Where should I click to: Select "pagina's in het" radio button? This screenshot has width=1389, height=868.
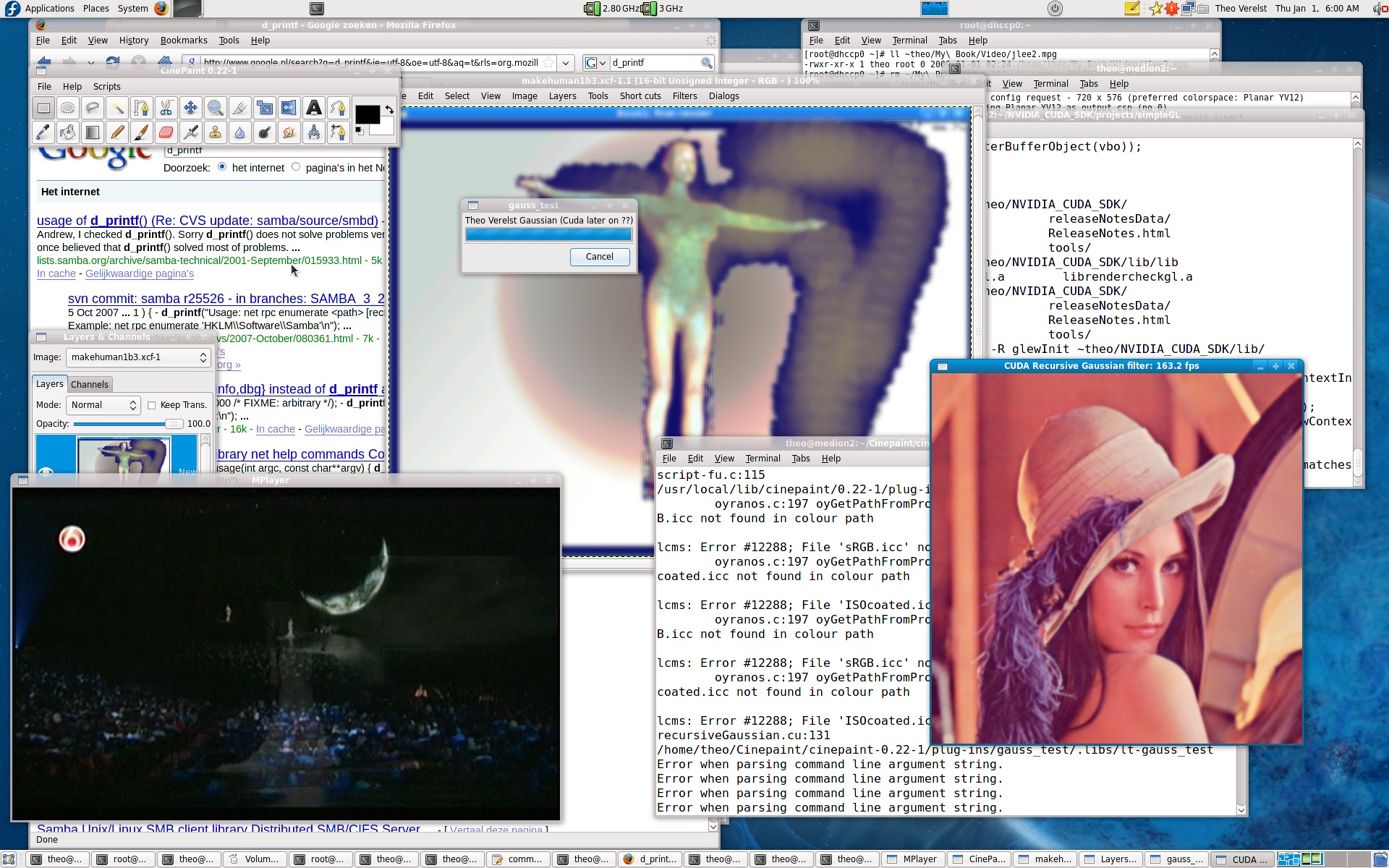coord(296,167)
